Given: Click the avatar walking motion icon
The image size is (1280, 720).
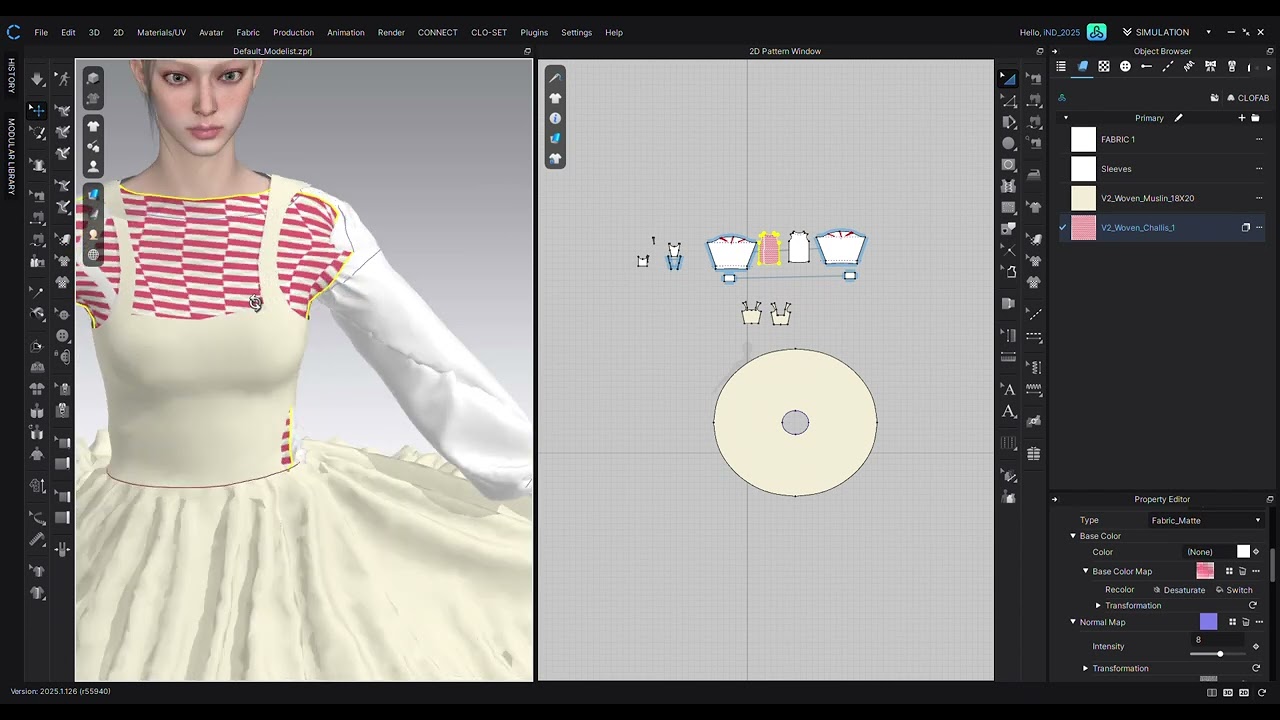Looking at the screenshot, I should (x=63, y=78).
